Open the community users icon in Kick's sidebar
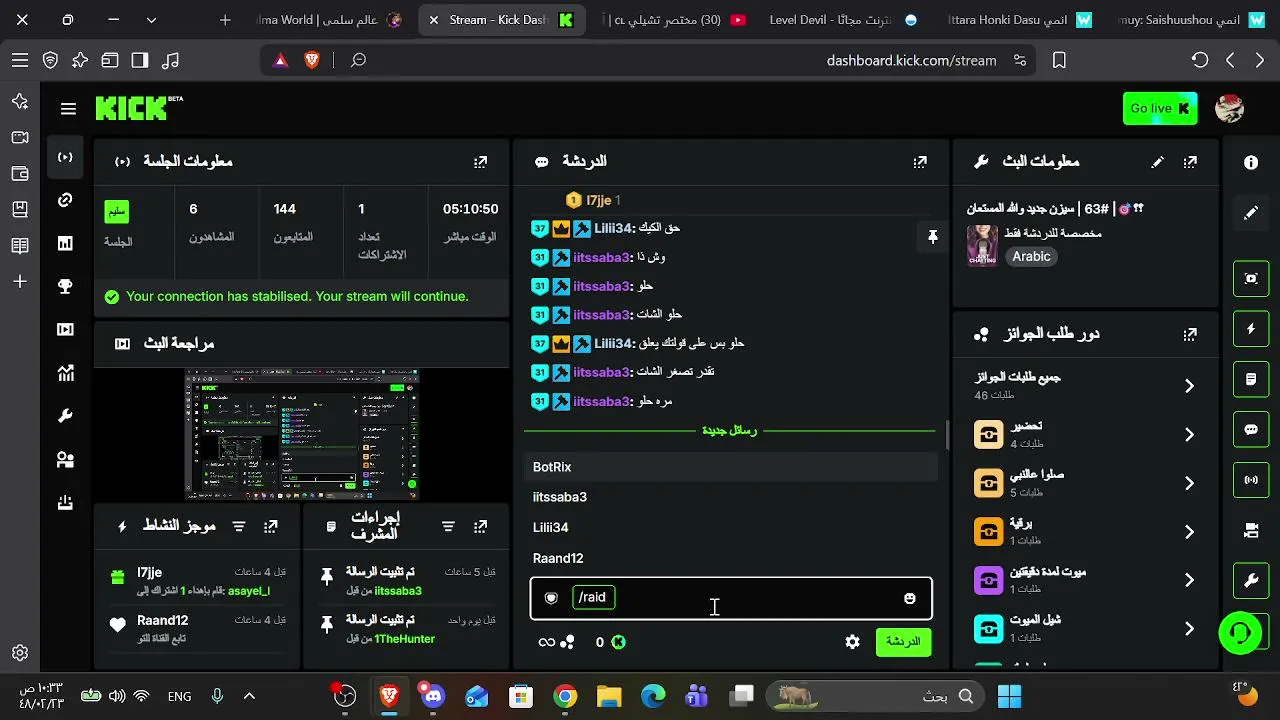The image size is (1280, 720). (66, 460)
